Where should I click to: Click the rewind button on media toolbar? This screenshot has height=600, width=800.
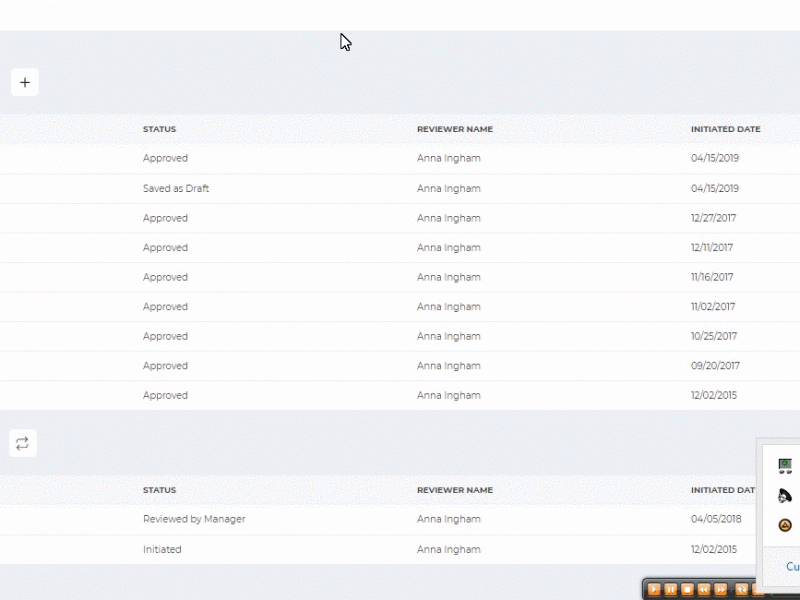704,590
